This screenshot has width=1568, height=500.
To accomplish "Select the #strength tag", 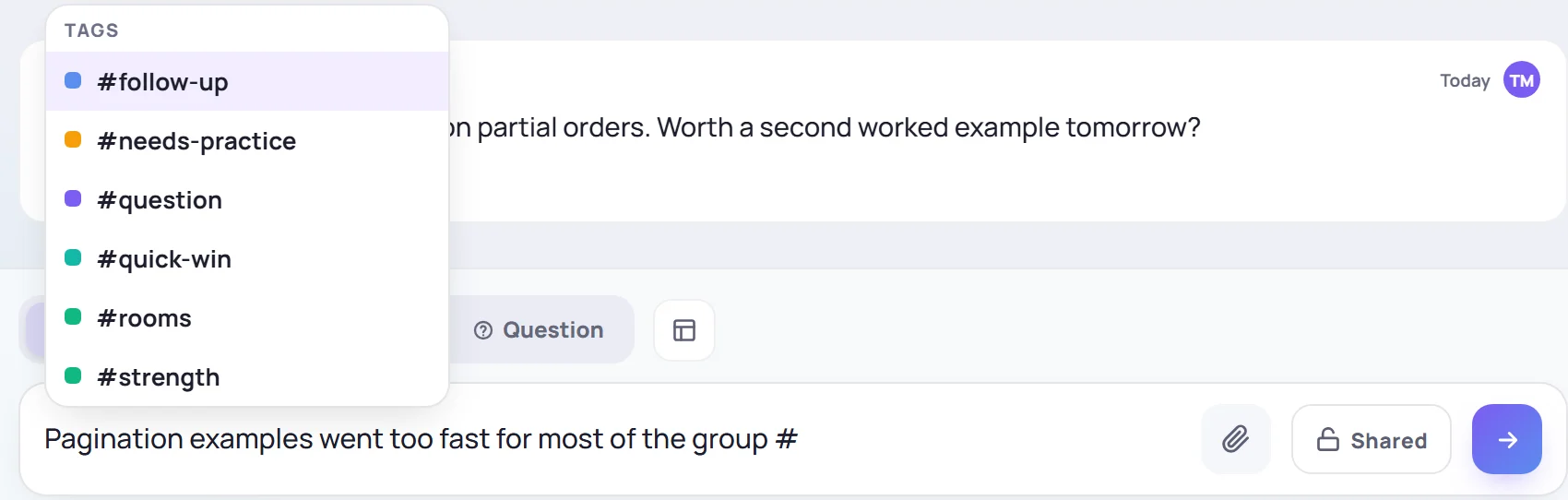I will click(x=247, y=376).
